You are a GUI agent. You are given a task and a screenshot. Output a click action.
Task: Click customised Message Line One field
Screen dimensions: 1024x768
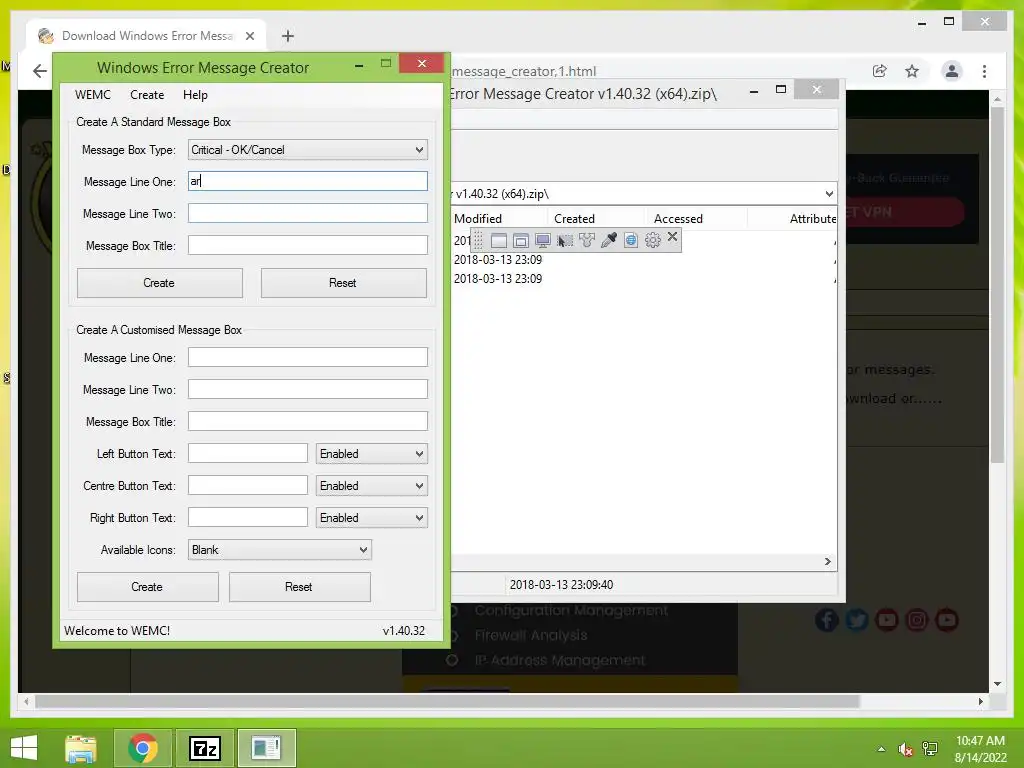[308, 357]
